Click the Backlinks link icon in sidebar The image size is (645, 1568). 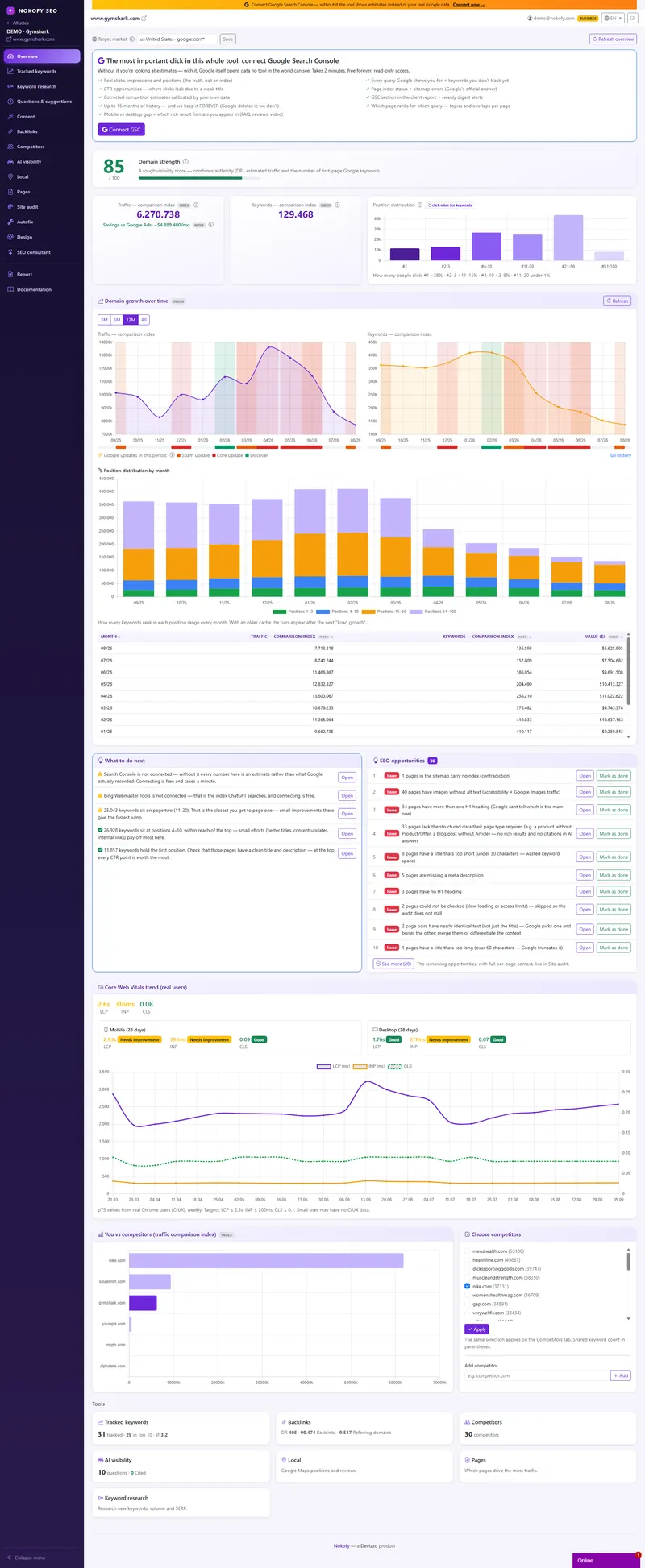click(x=10, y=131)
